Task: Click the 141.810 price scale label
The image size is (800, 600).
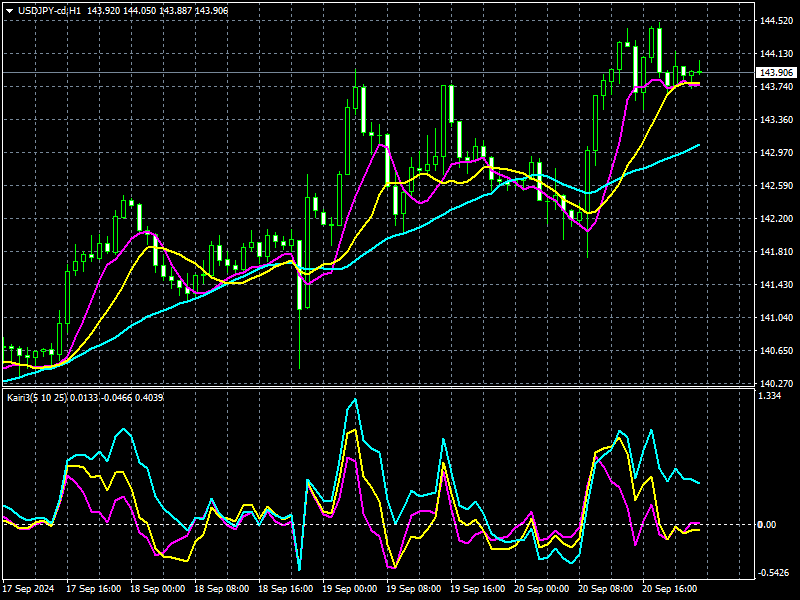Action: (x=777, y=252)
